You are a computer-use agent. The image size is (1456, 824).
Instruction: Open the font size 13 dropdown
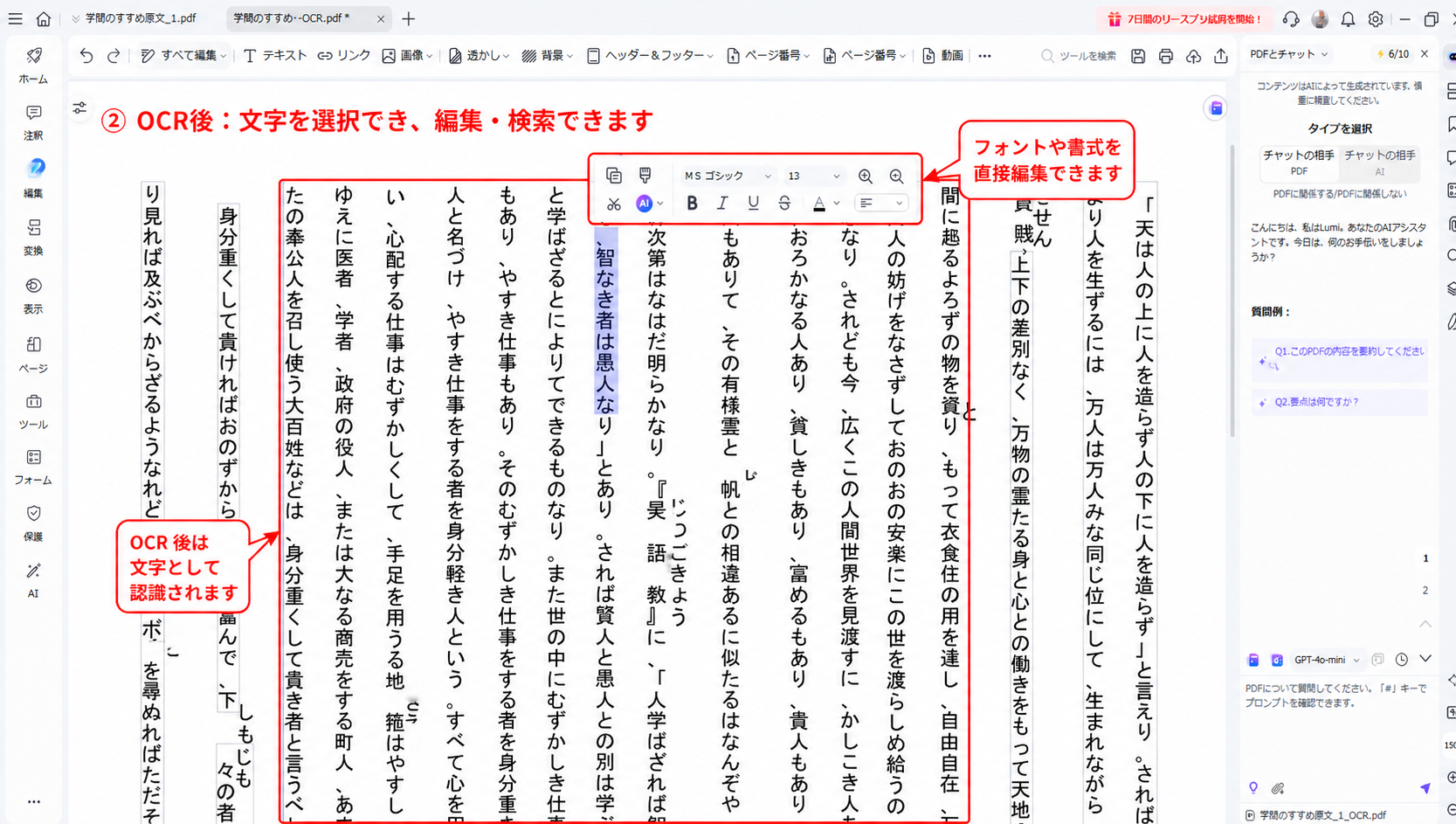point(813,176)
